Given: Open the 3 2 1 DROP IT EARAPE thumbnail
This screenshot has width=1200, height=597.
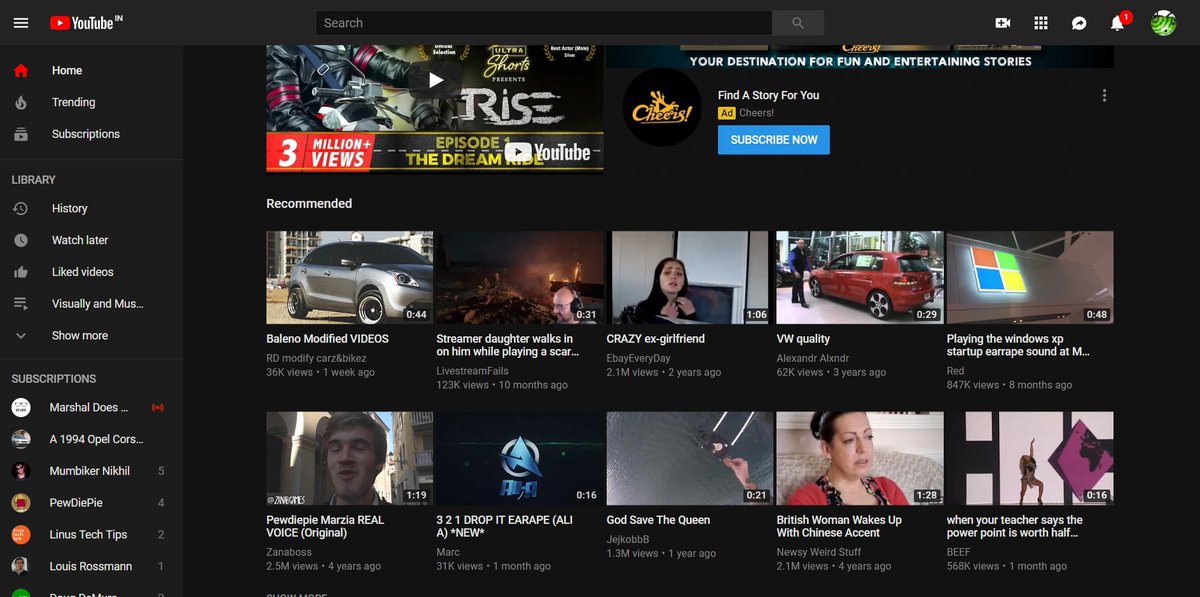Looking at the screenshot, I should [x=519, y=459].
